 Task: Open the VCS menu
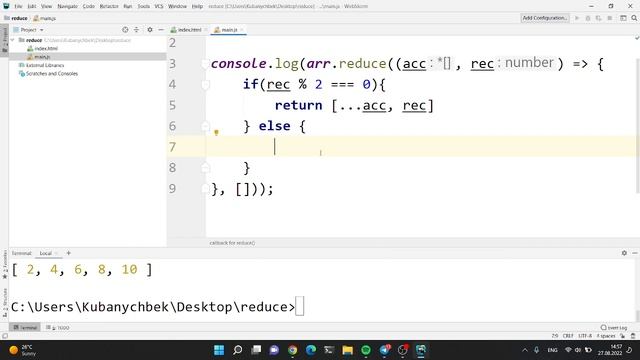click(159, 6)
